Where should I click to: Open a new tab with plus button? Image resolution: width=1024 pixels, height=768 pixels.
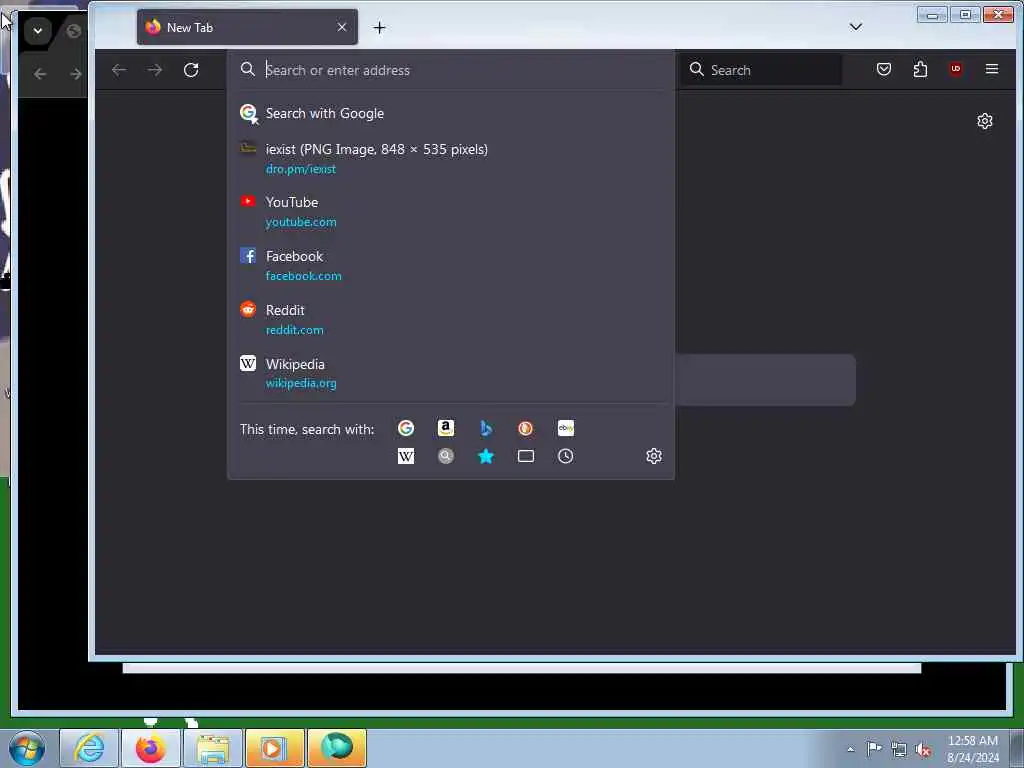379,27
